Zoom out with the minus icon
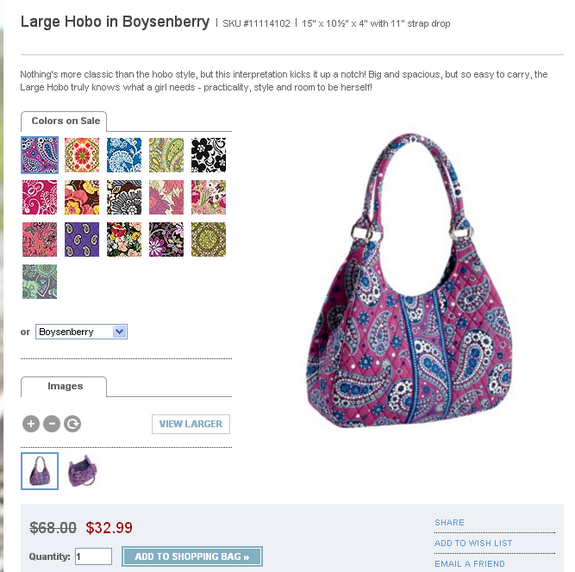 [x=52, y=424]
